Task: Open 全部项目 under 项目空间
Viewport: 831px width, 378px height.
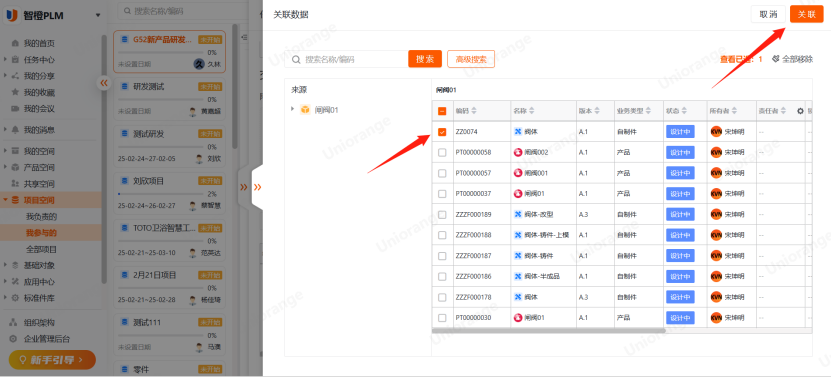Action: coord(41,249)
